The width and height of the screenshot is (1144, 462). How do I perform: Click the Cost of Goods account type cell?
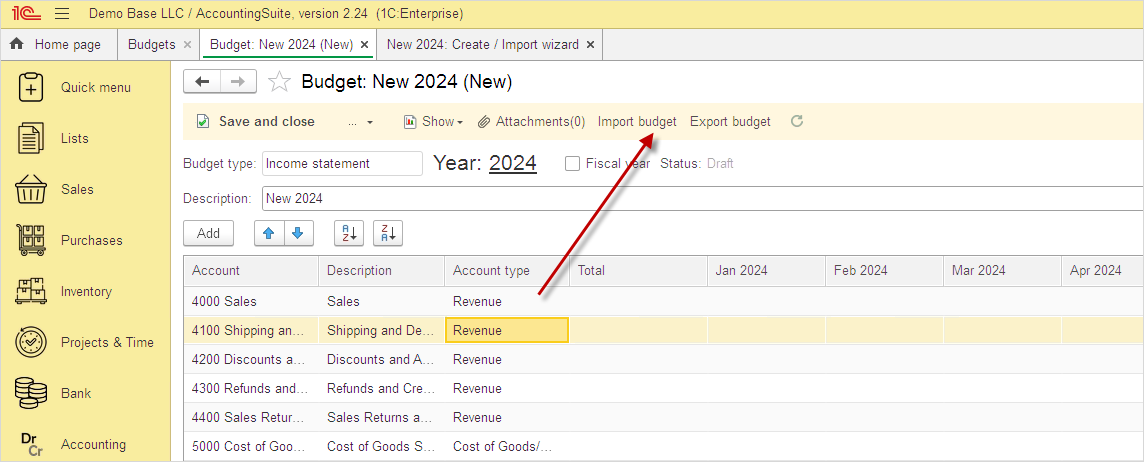507,447
